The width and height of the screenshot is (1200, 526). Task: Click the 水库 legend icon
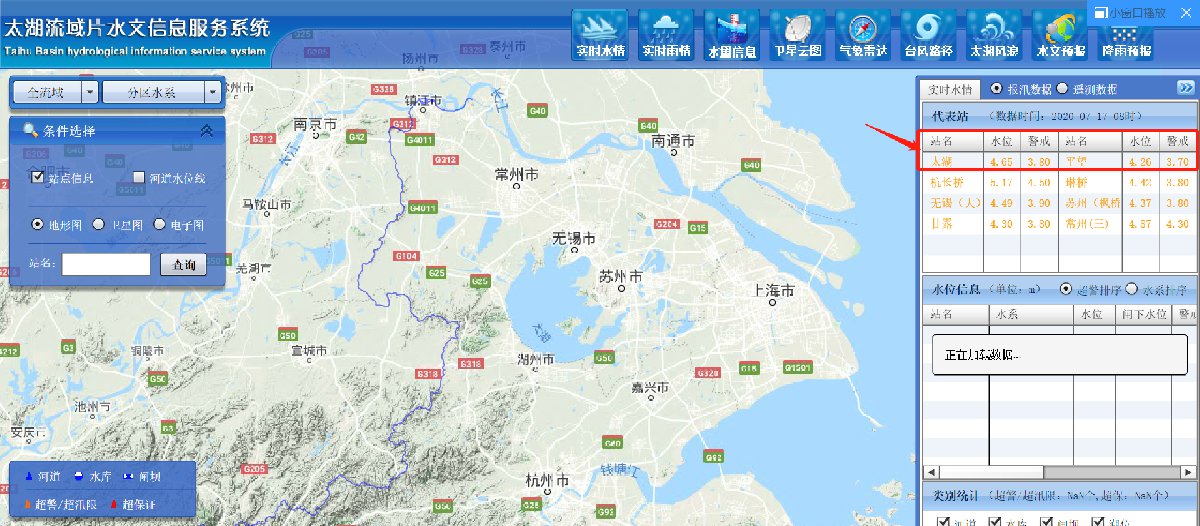77,476
